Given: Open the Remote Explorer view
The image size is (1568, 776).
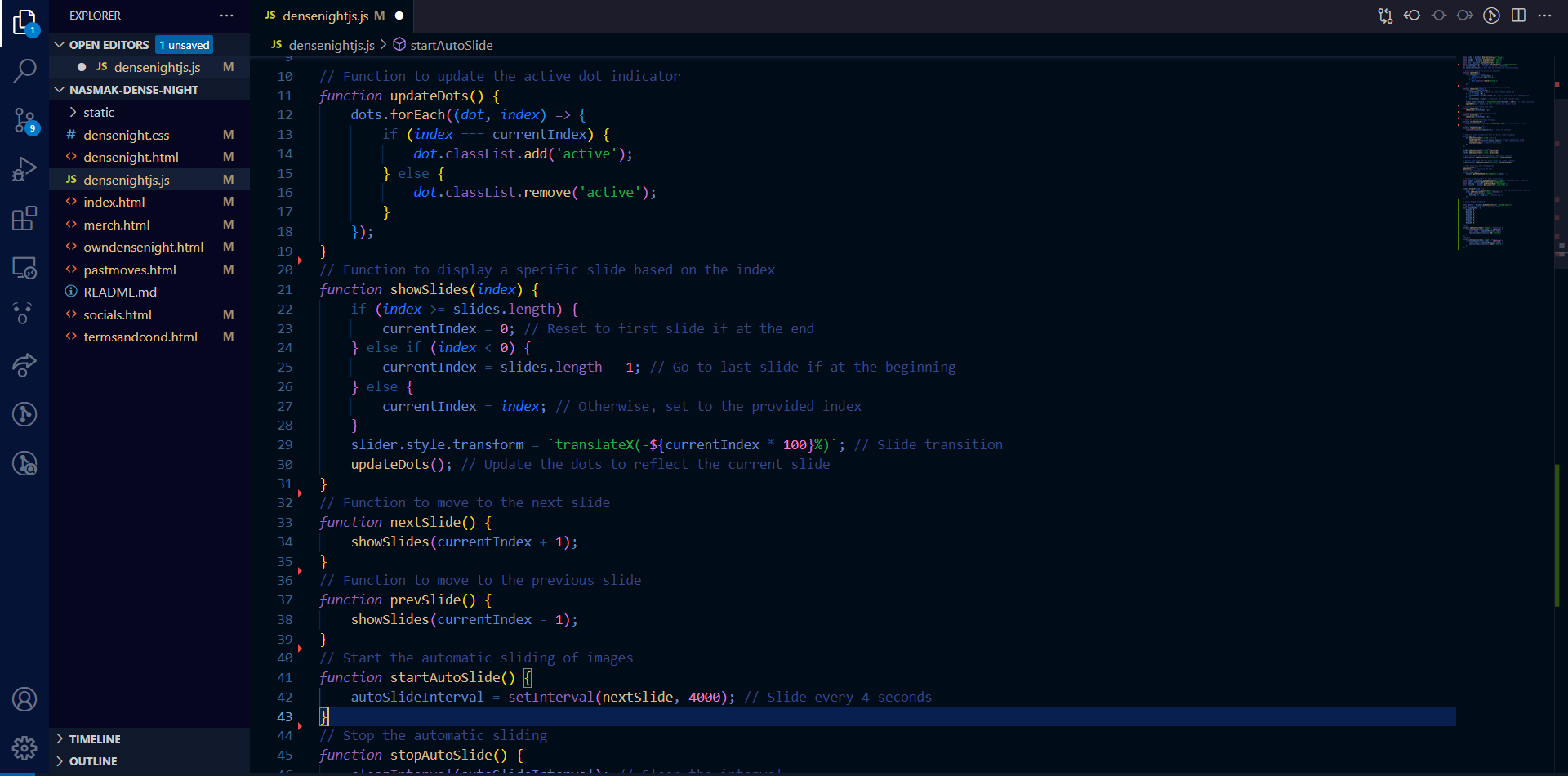Looking at the screenshot, I should coord(24,267).
